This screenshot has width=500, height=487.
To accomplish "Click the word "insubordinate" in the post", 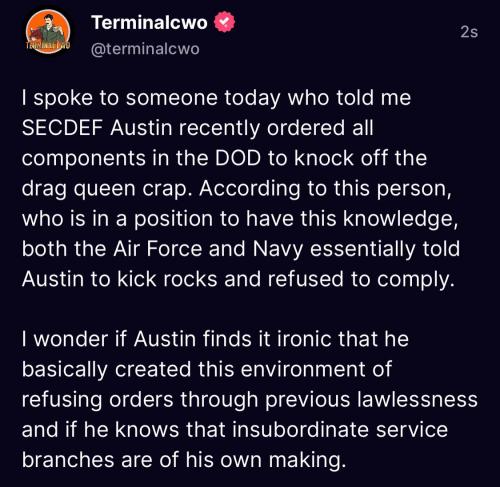I will point(300,429).
